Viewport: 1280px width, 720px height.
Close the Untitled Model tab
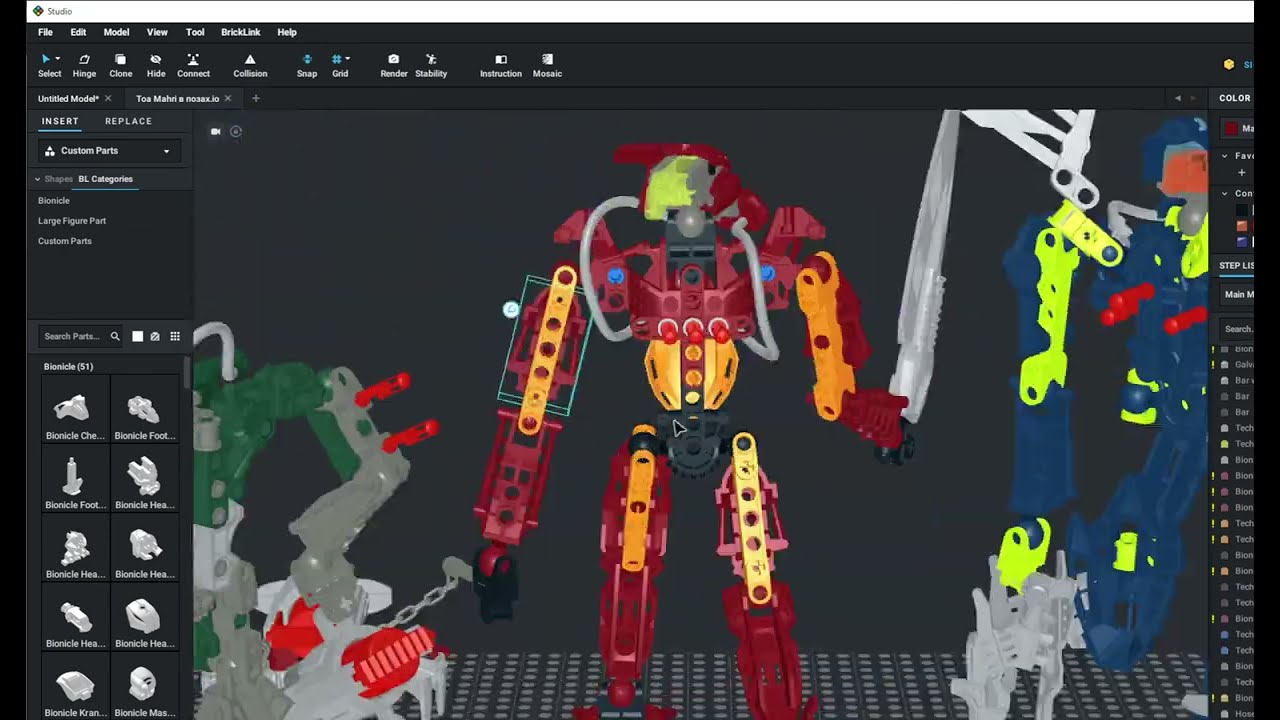[108, 98]
